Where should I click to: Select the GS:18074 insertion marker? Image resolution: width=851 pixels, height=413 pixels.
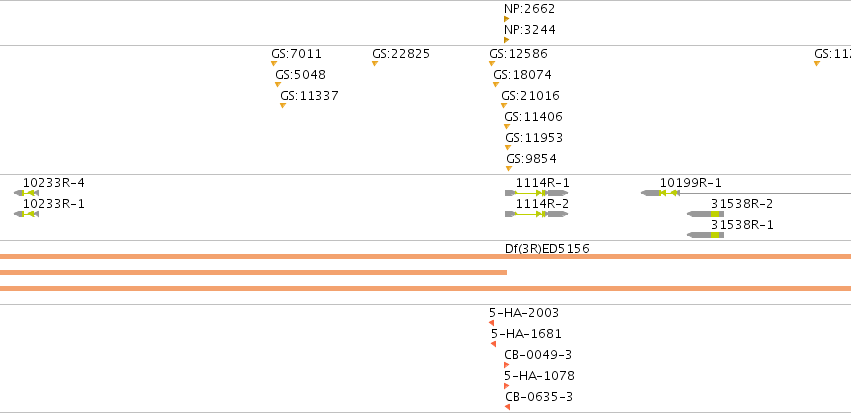pos(496,85)
